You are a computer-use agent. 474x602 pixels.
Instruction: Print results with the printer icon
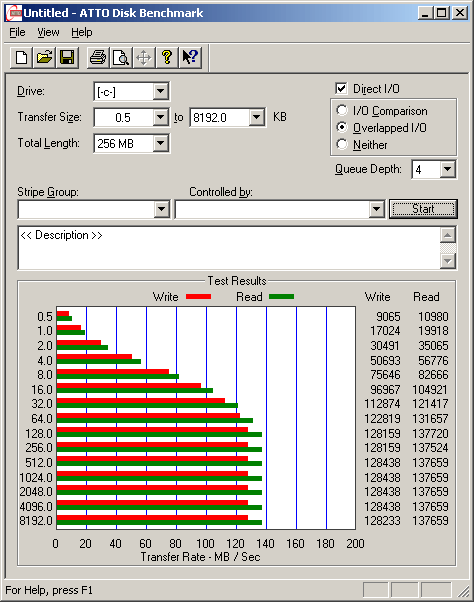click(x=98, y=58)
